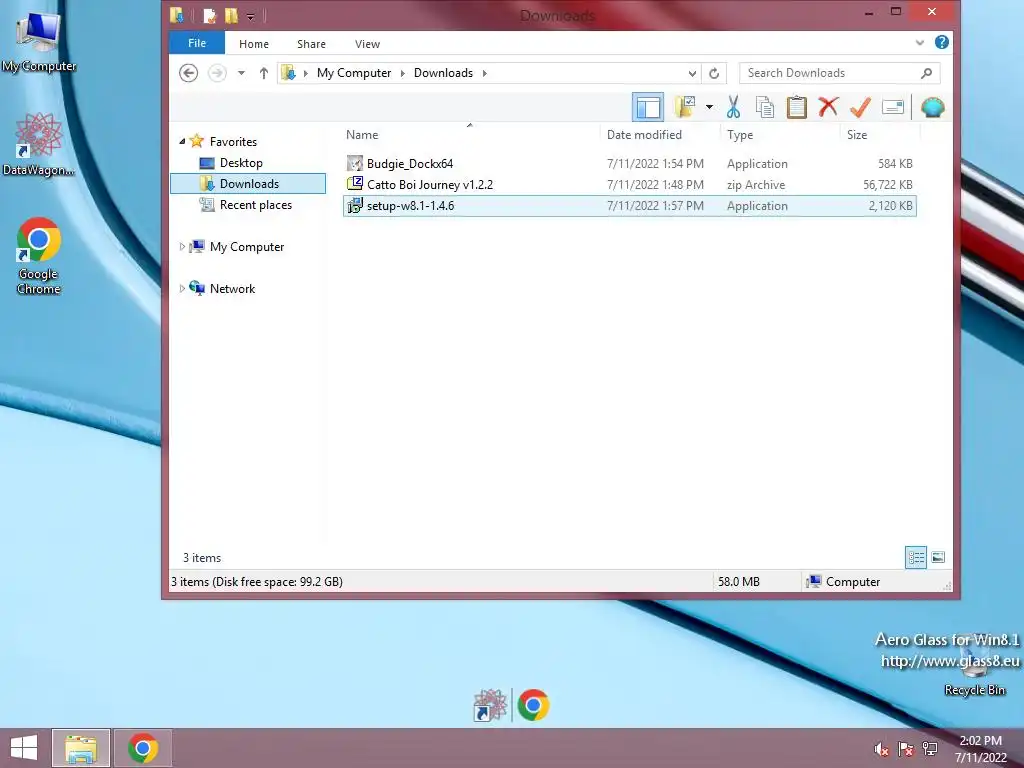Go back with the Back arrow
Screen dimensions: 1024x768
[x=189, y=72]
